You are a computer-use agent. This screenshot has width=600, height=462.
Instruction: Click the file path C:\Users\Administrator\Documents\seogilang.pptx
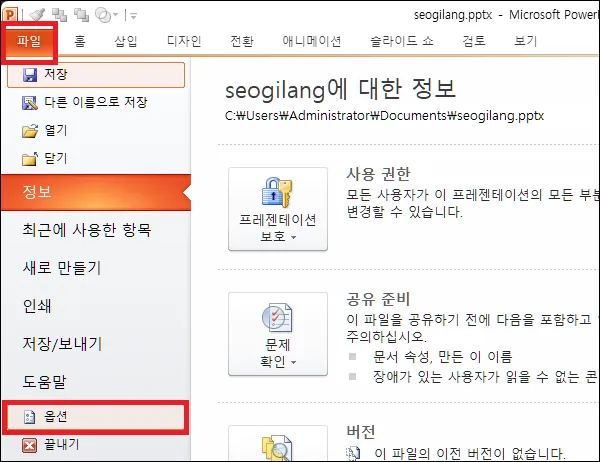click(384, 116)
